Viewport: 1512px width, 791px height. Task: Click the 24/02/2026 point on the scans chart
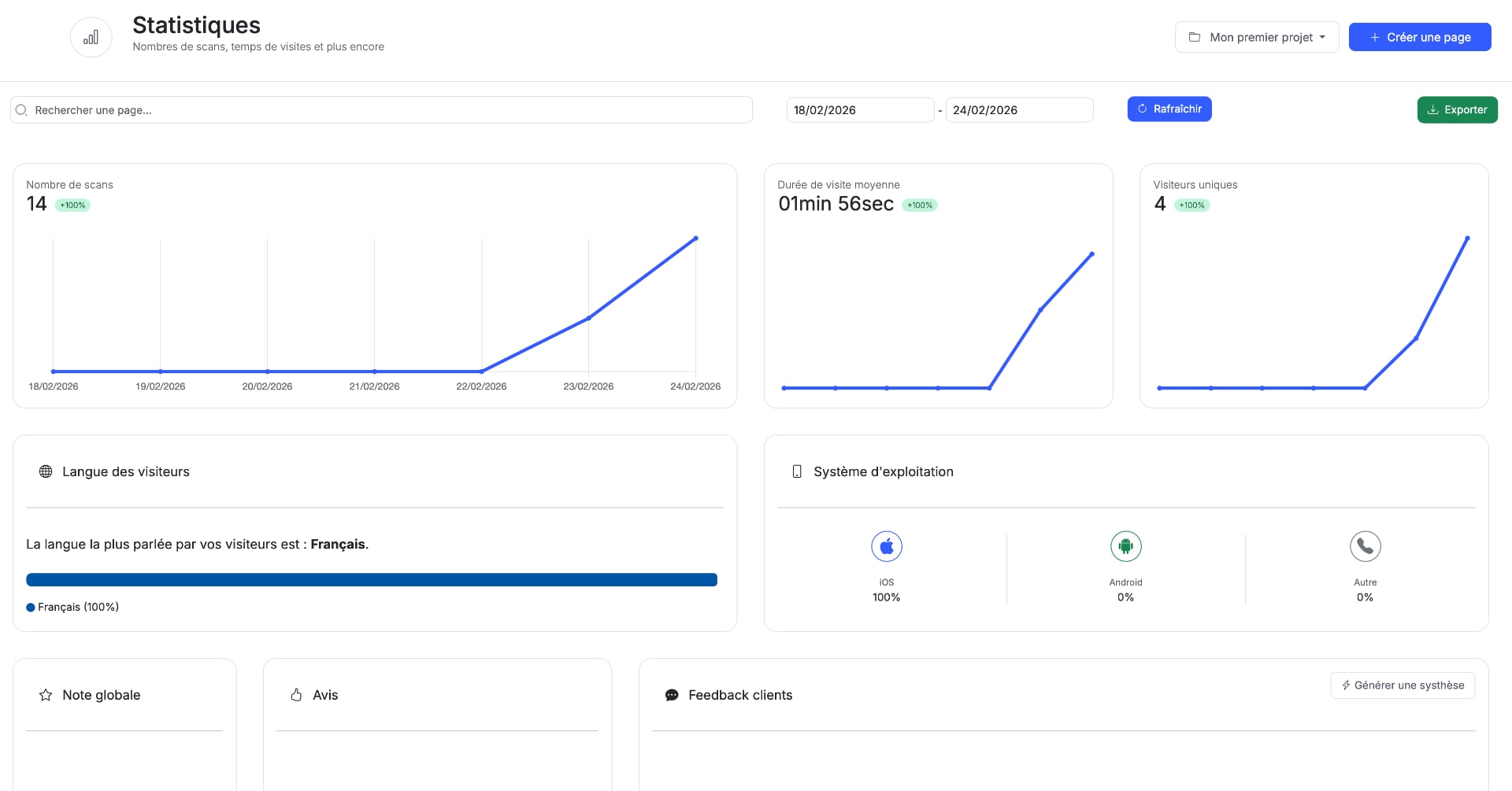(695, 238)
